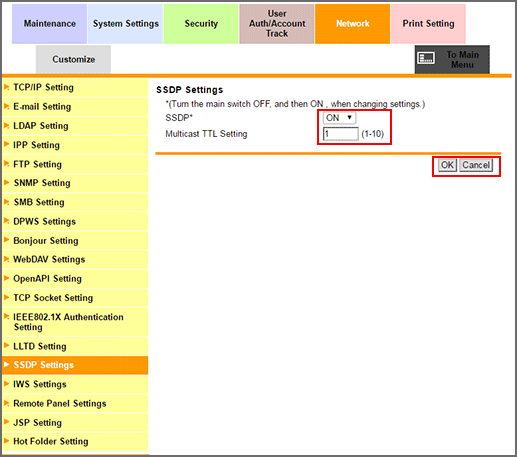Viewport: 517px width, 457px height.
Task: Select the User Auth/Account Track tab
Action: tap(277, 24)
